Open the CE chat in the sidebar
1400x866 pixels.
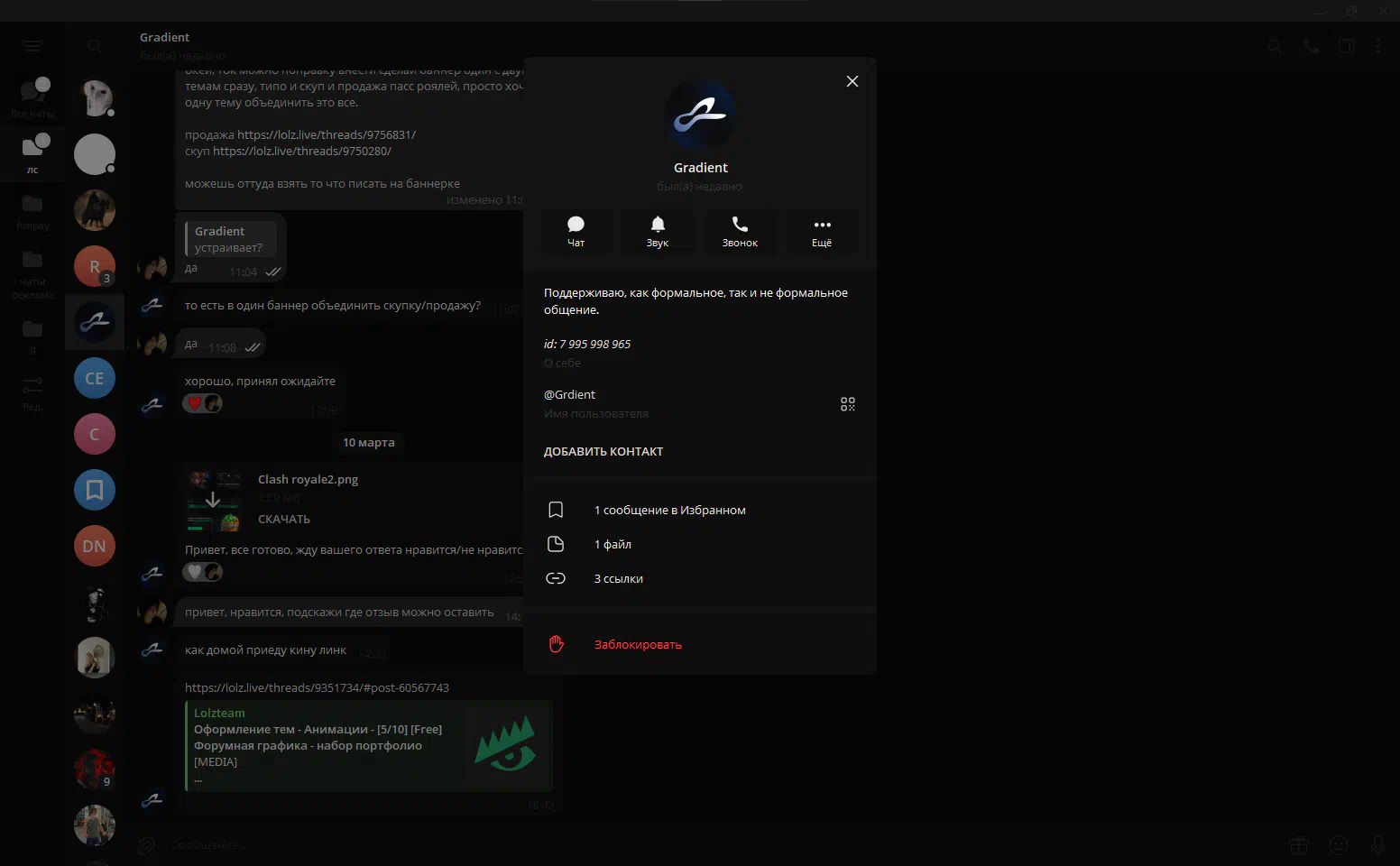point(95,379)
